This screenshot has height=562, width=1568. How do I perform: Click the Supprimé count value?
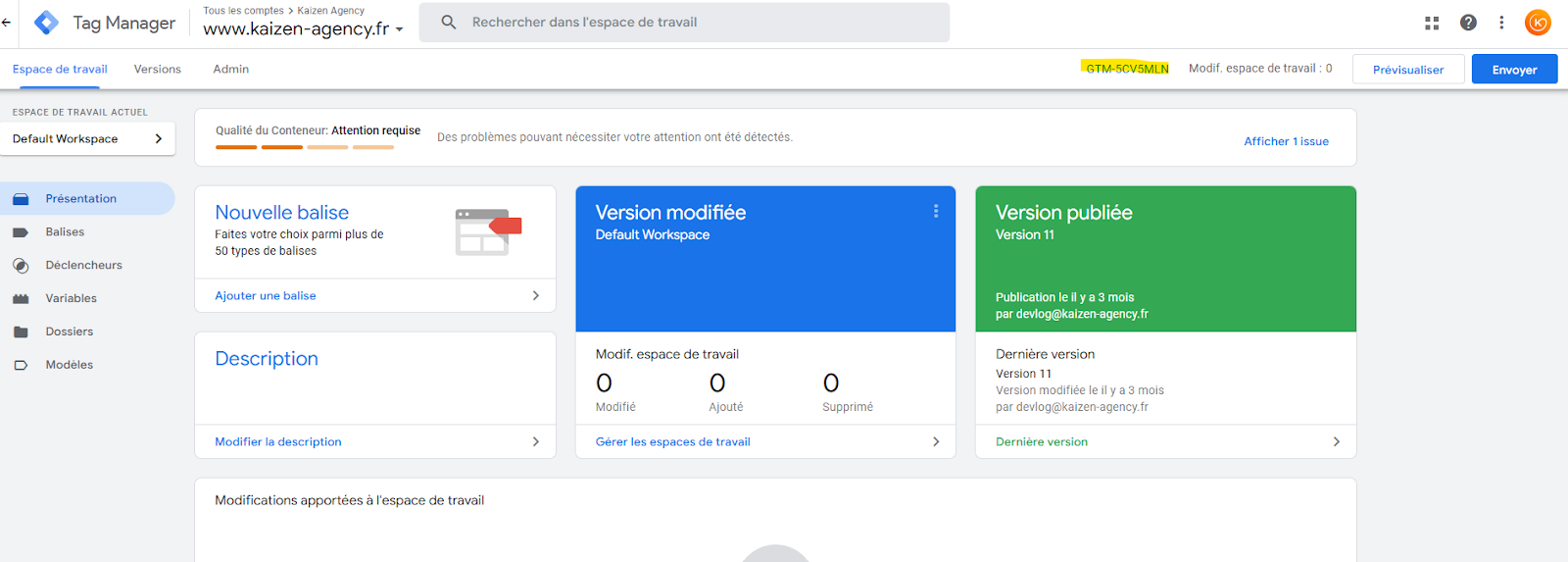[x=831, y=383]
